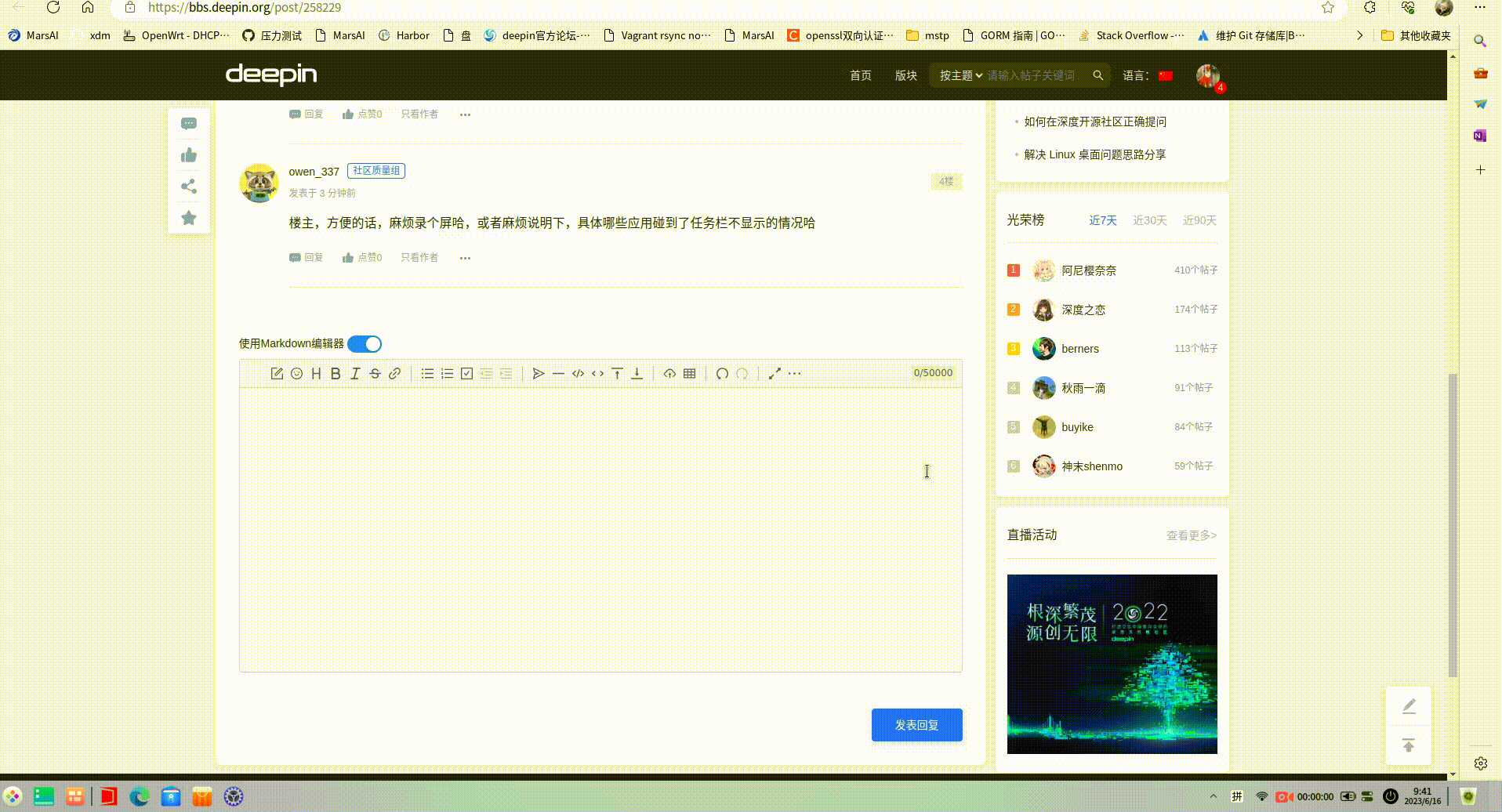Screen dimensions: 1502x812
Task: Insert a task list checkbox item
Action: (x=466, y=373)
